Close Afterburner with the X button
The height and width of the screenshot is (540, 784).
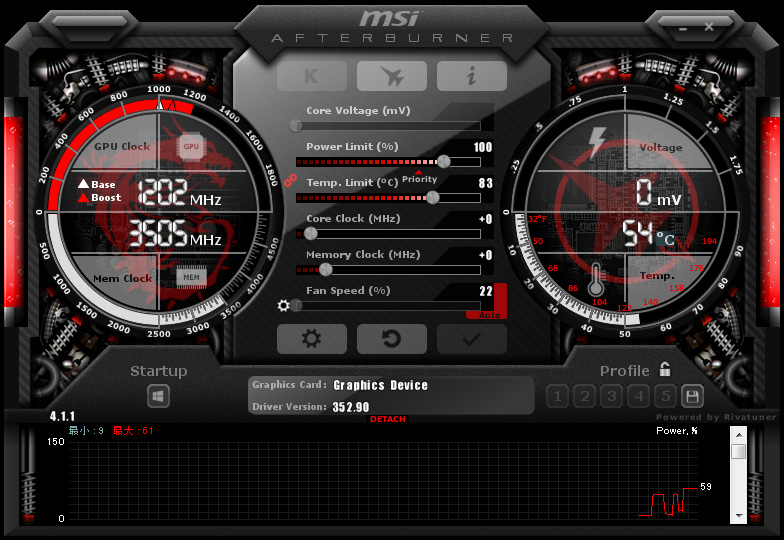[x=708, y=27]
